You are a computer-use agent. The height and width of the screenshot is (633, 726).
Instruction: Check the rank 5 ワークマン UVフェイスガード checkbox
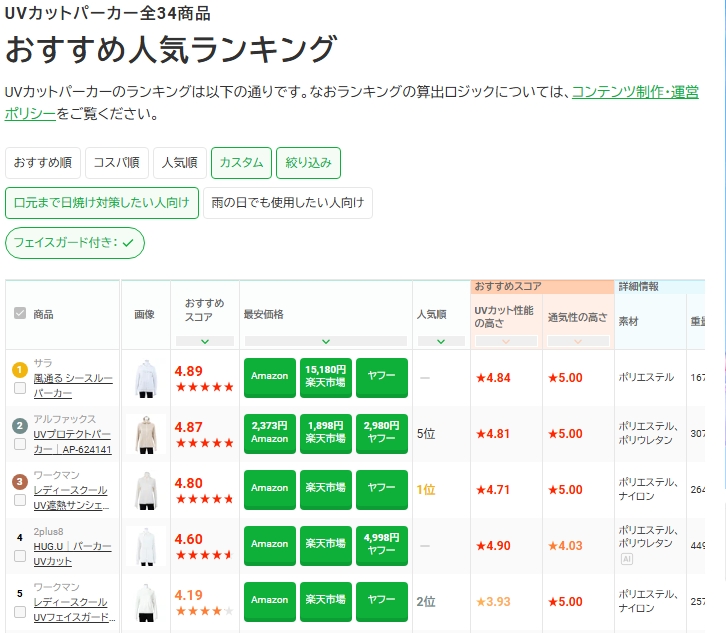[x=20, y=612]
